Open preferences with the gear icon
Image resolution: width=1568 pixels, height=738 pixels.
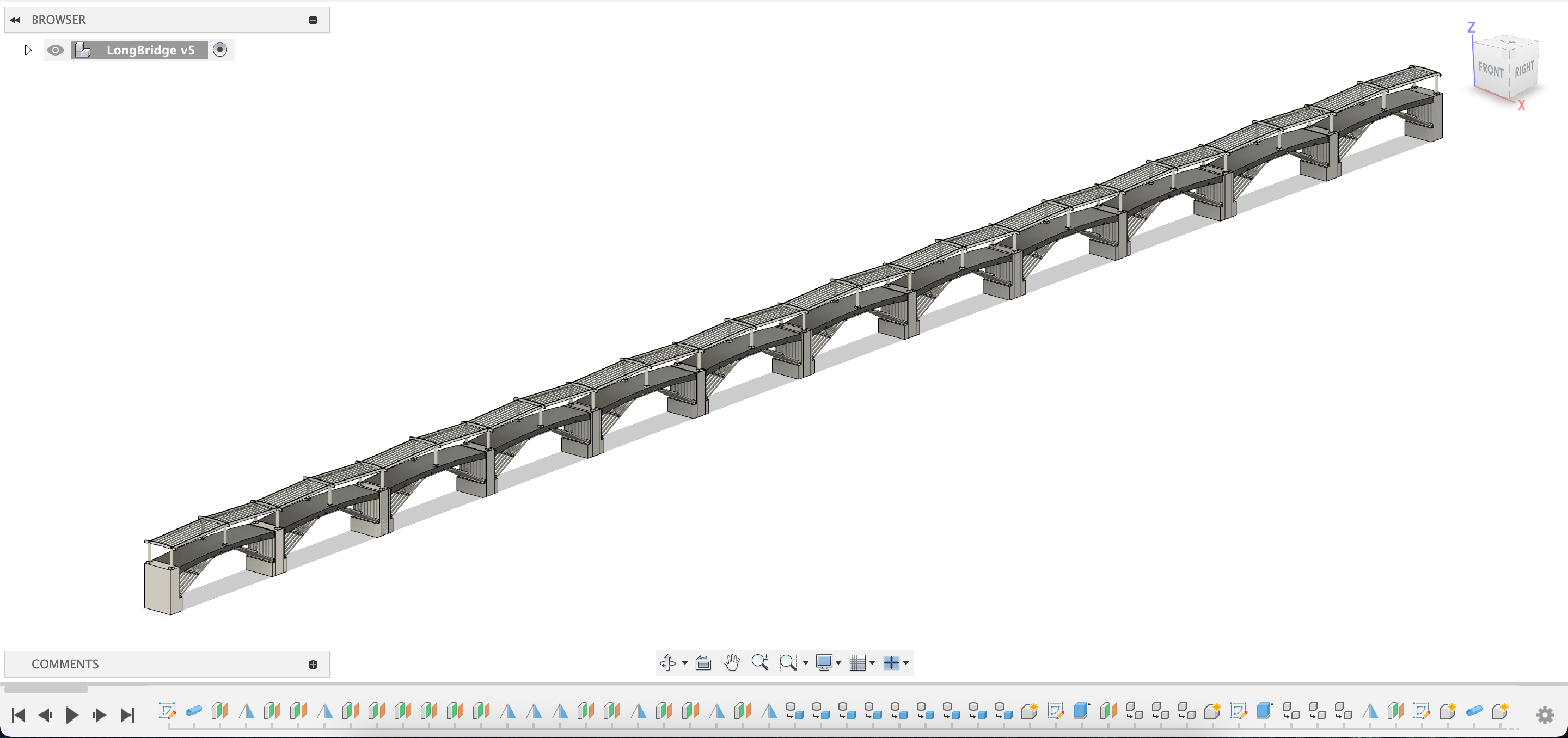tap(1545, 715)
